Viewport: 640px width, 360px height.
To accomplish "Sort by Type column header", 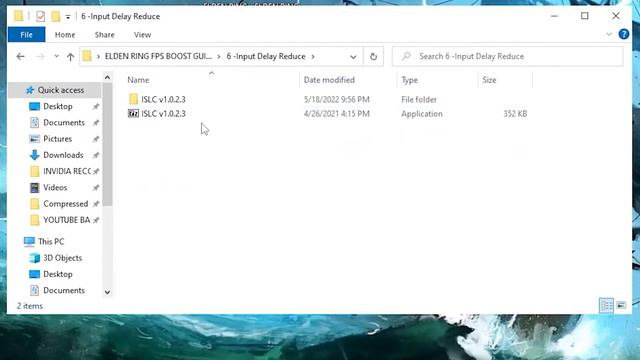I will tap(409, 80).
